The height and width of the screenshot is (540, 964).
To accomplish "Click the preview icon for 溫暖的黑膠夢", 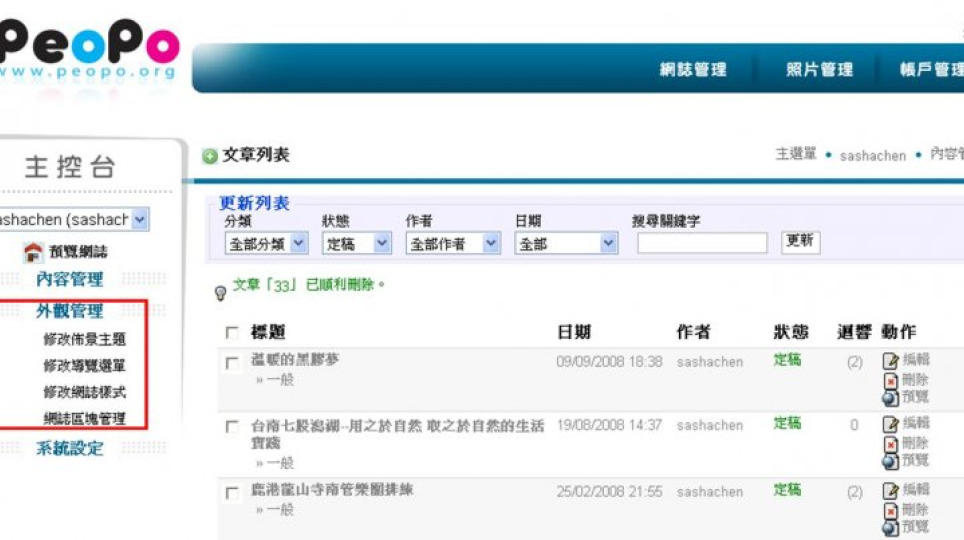I will (890, 397).
